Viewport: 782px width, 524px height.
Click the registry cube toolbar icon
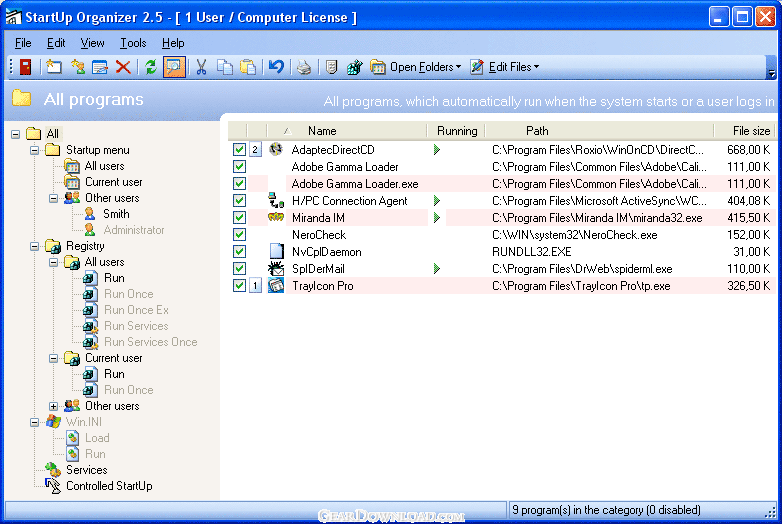355,67
